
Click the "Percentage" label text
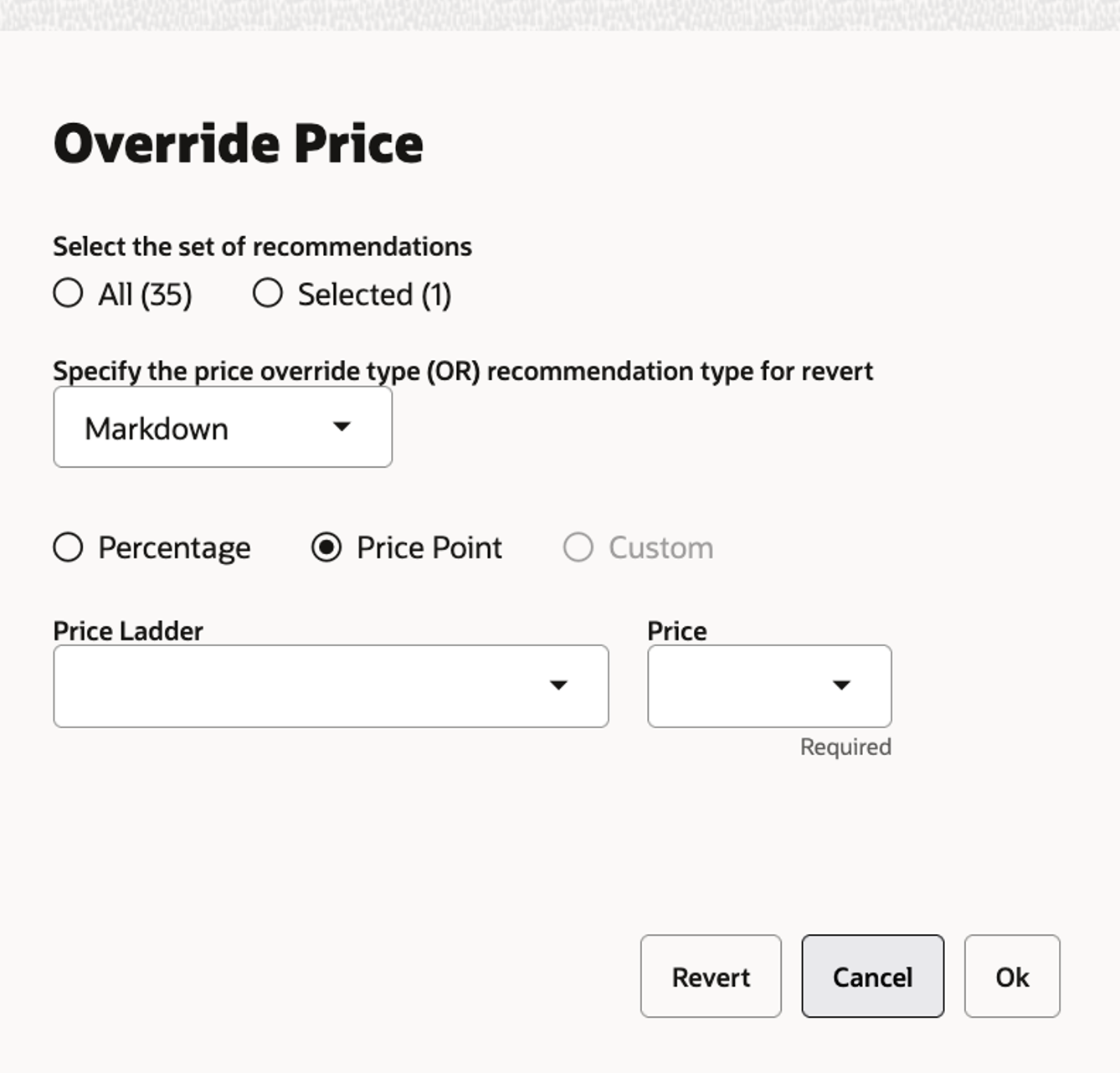(174, 548)
